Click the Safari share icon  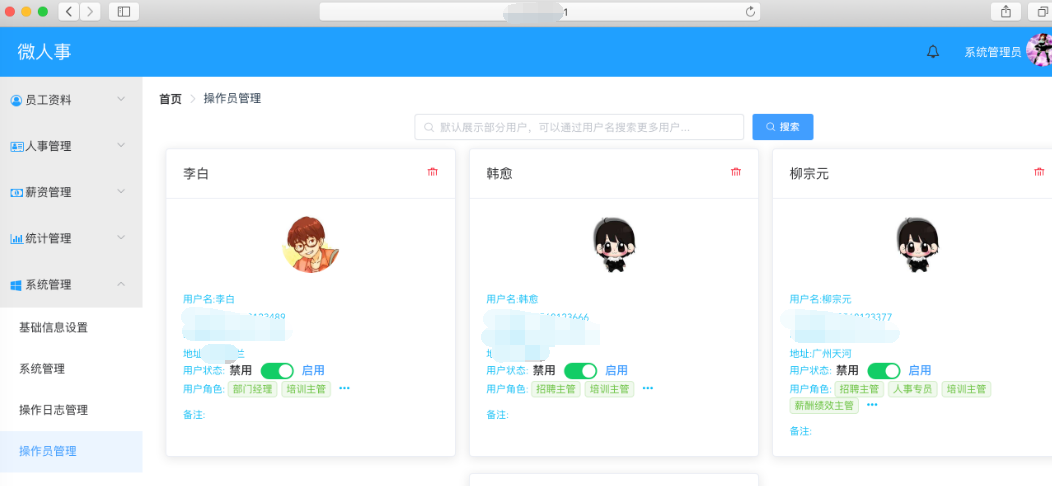(x=1006, y=11)
